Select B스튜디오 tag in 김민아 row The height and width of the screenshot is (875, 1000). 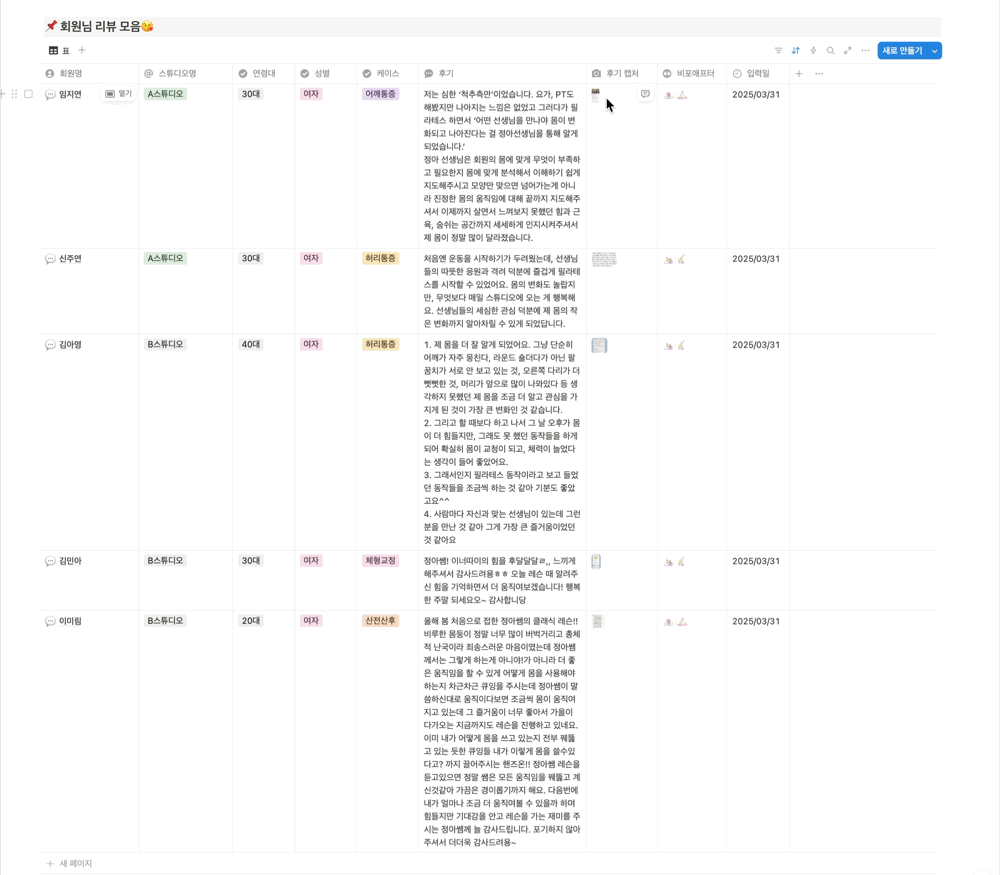click(165, 561)
